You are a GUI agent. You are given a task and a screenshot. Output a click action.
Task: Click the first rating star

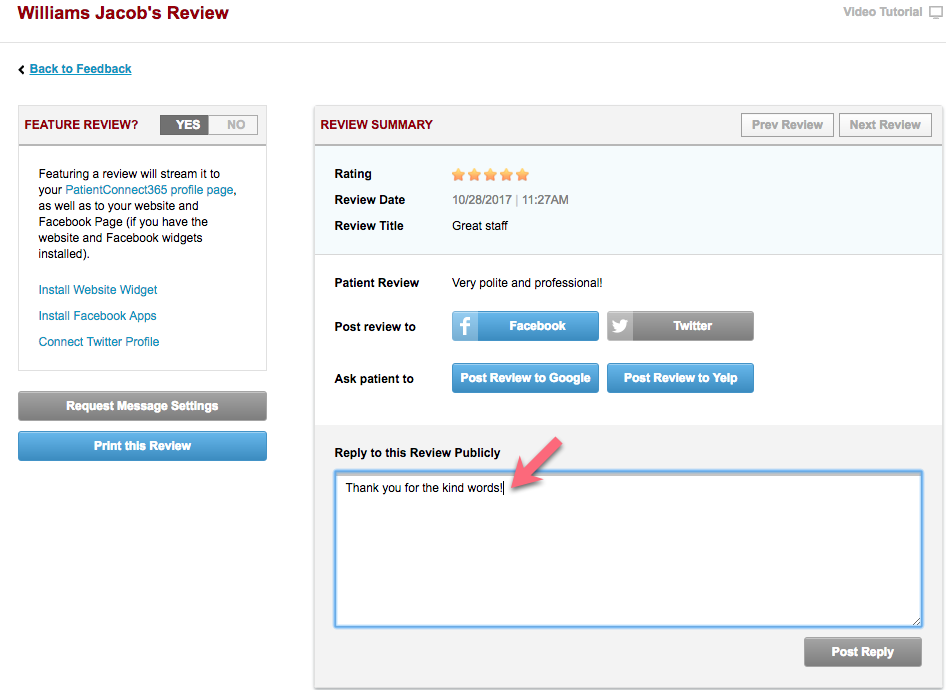coord(459,174)
